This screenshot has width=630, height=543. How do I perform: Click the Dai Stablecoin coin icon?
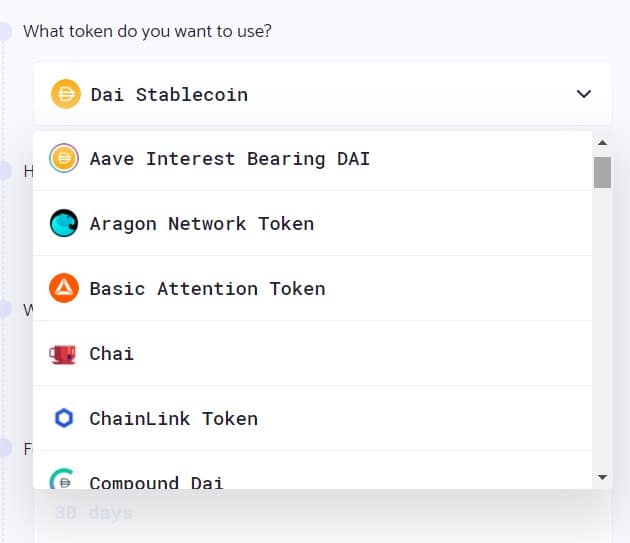65,94
